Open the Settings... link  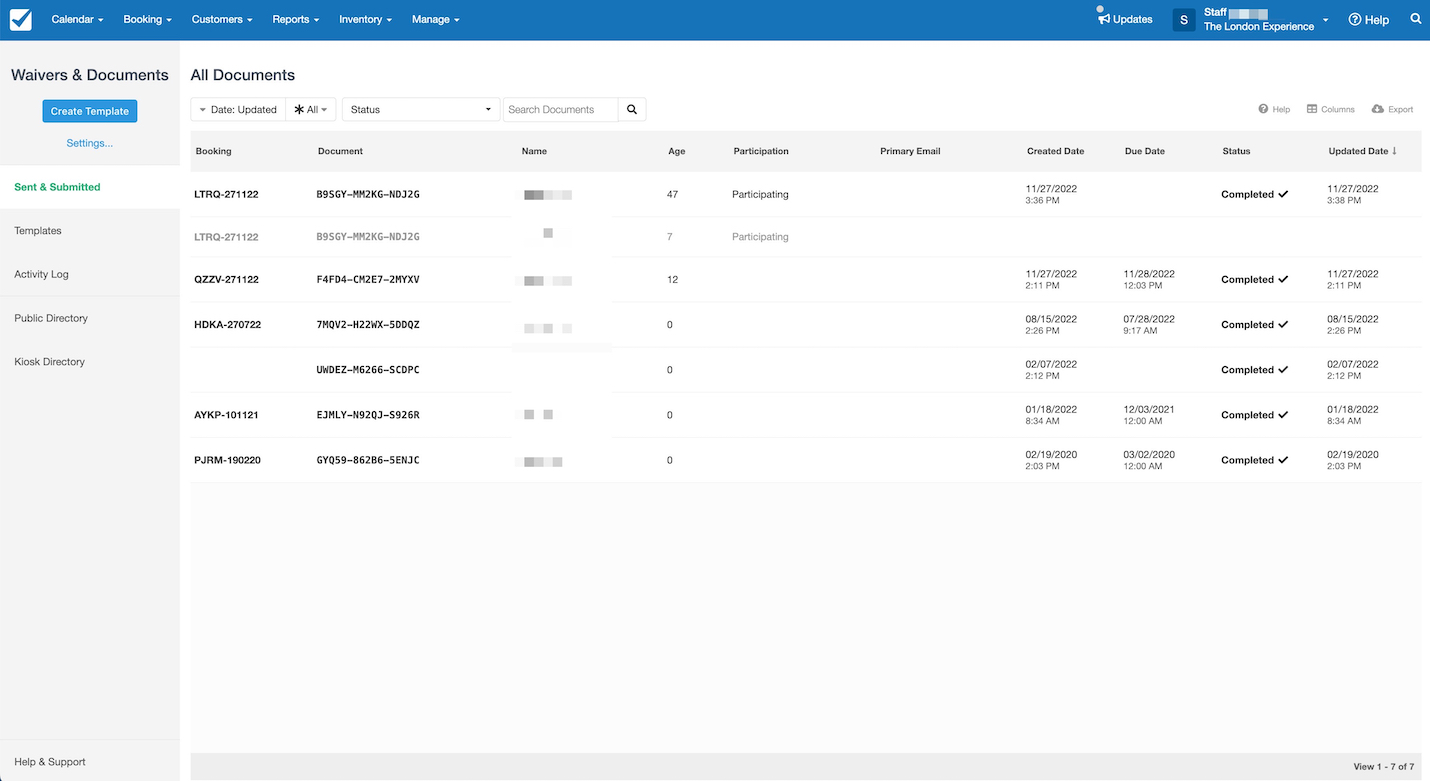pos(90,143)
